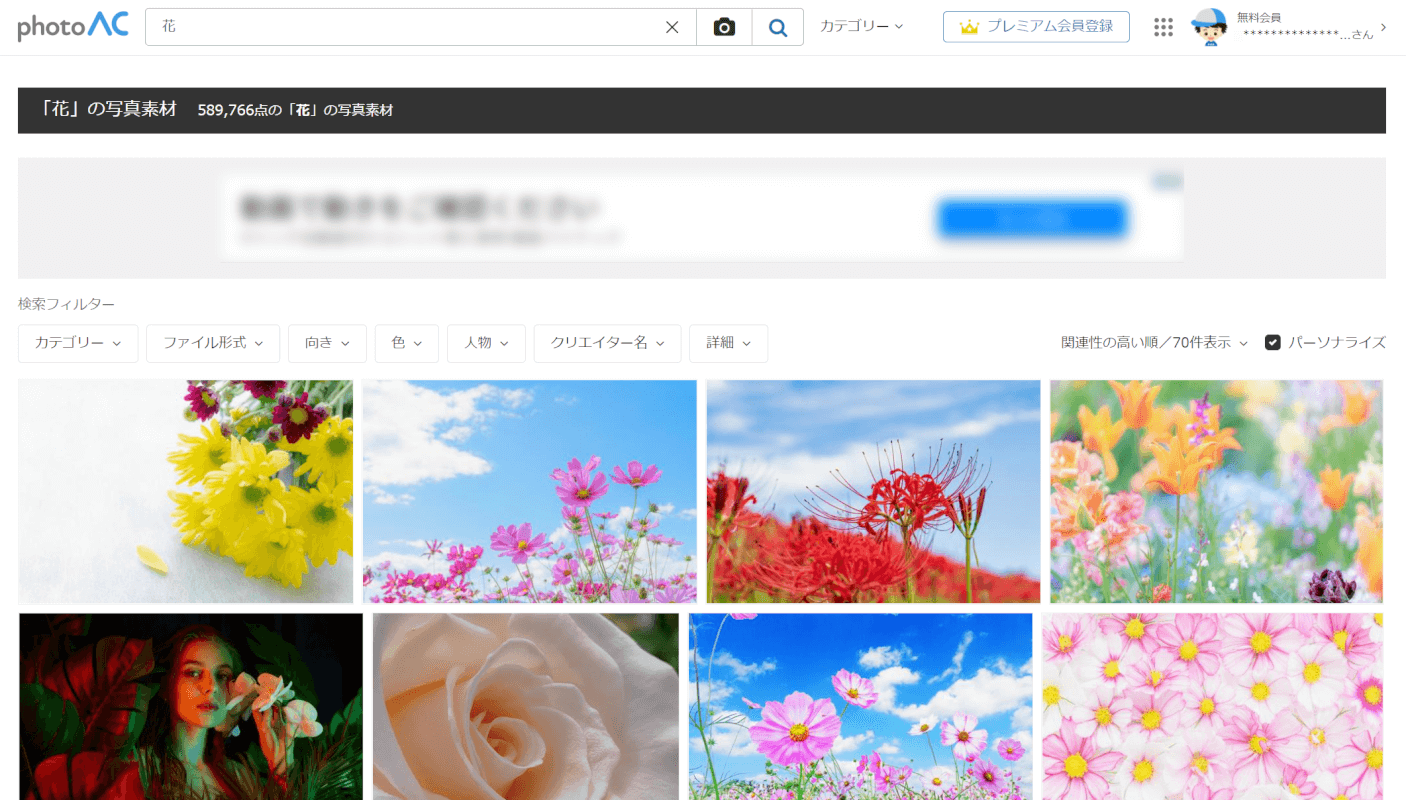Viewport: 1406px width, 800px height.
Task: Click the 検索フィルター label
Action: [66, 304]
